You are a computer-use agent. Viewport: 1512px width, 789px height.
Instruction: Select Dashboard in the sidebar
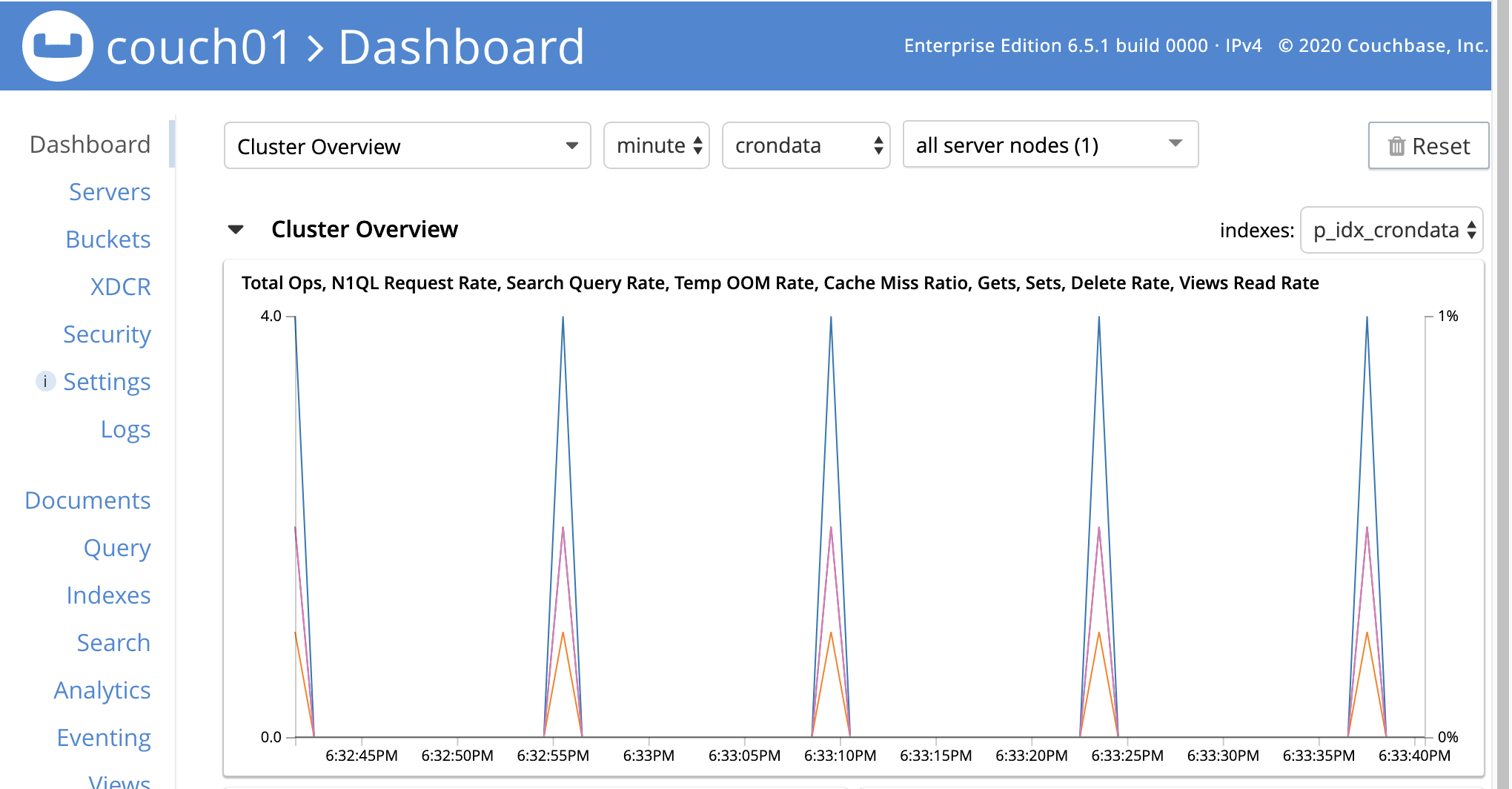pyautogui.click(x=90, y=144)
